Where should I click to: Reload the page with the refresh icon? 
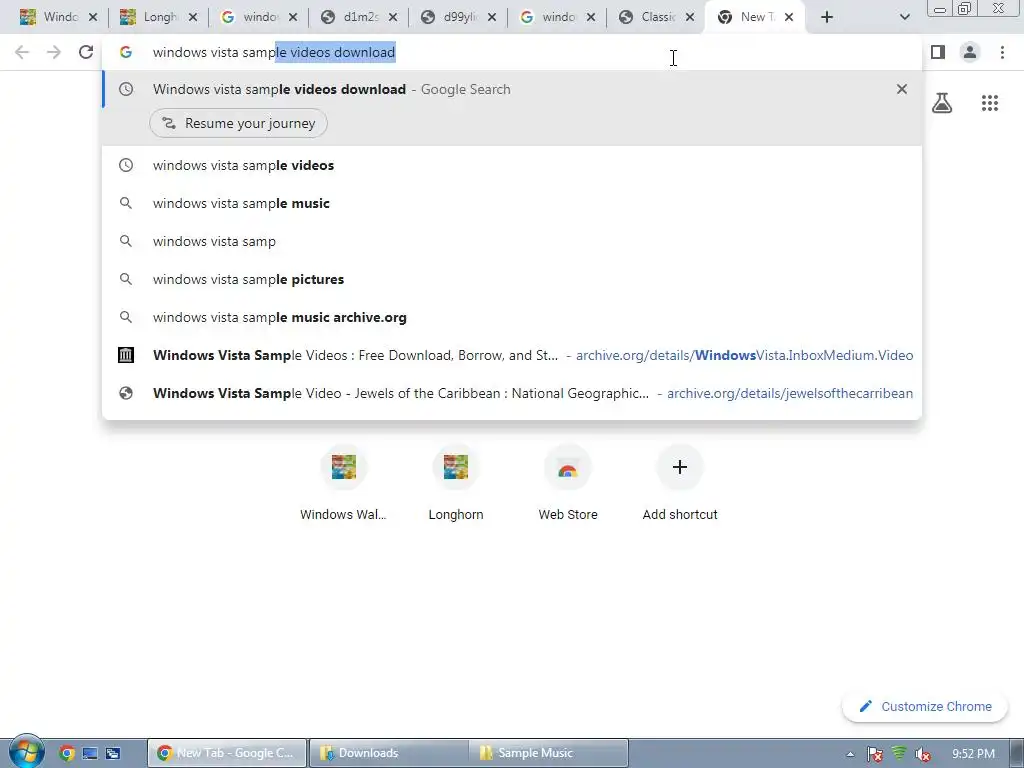click(86, 52)
